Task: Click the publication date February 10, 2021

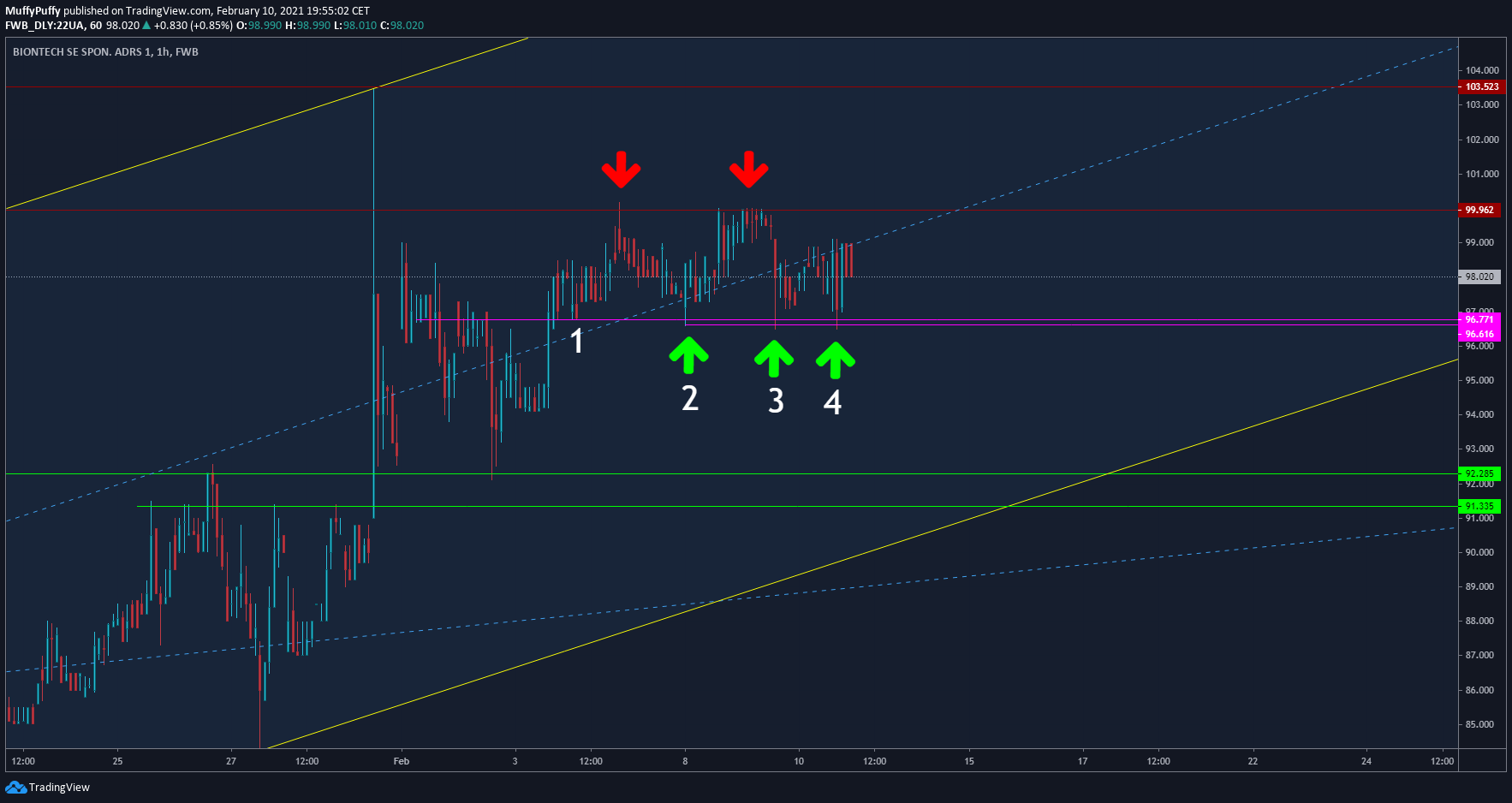Action: pos(259,11)
